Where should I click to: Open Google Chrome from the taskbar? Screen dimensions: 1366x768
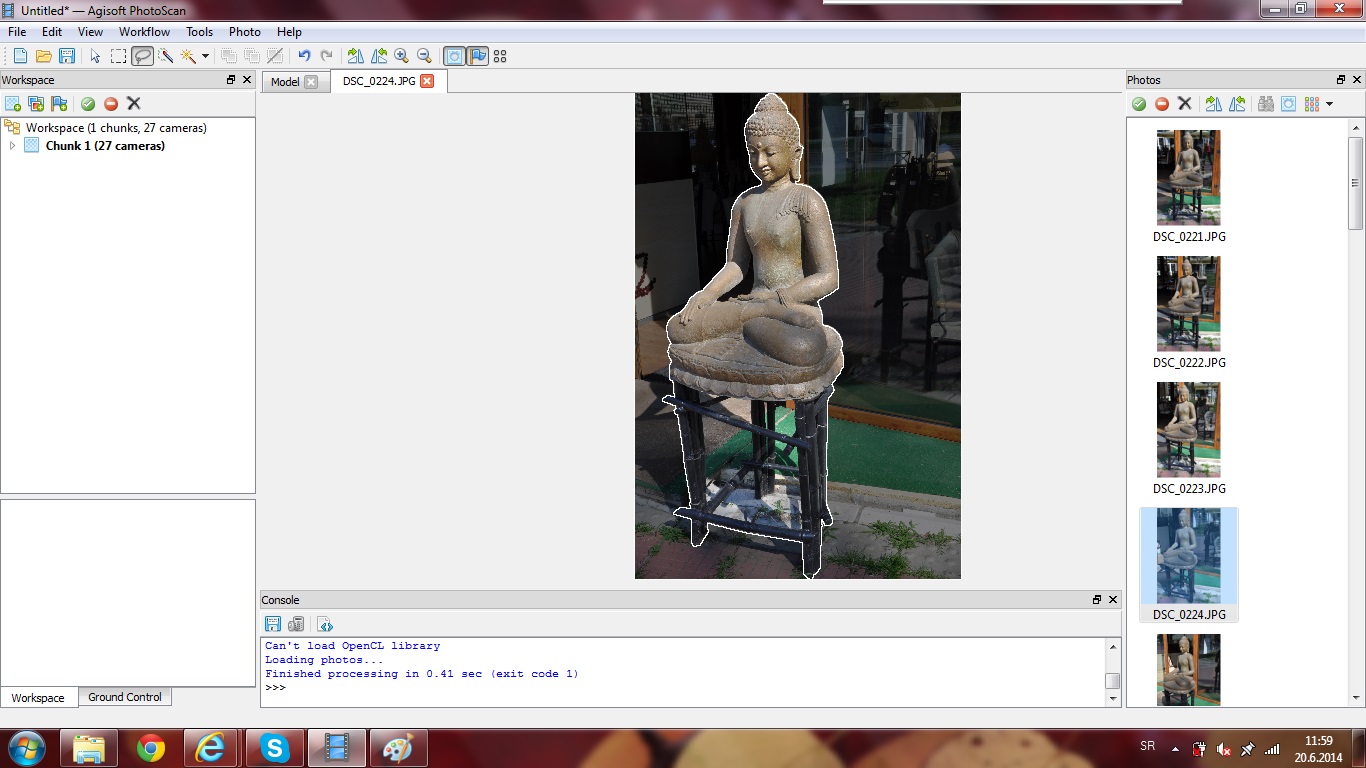tap(151, 748)
